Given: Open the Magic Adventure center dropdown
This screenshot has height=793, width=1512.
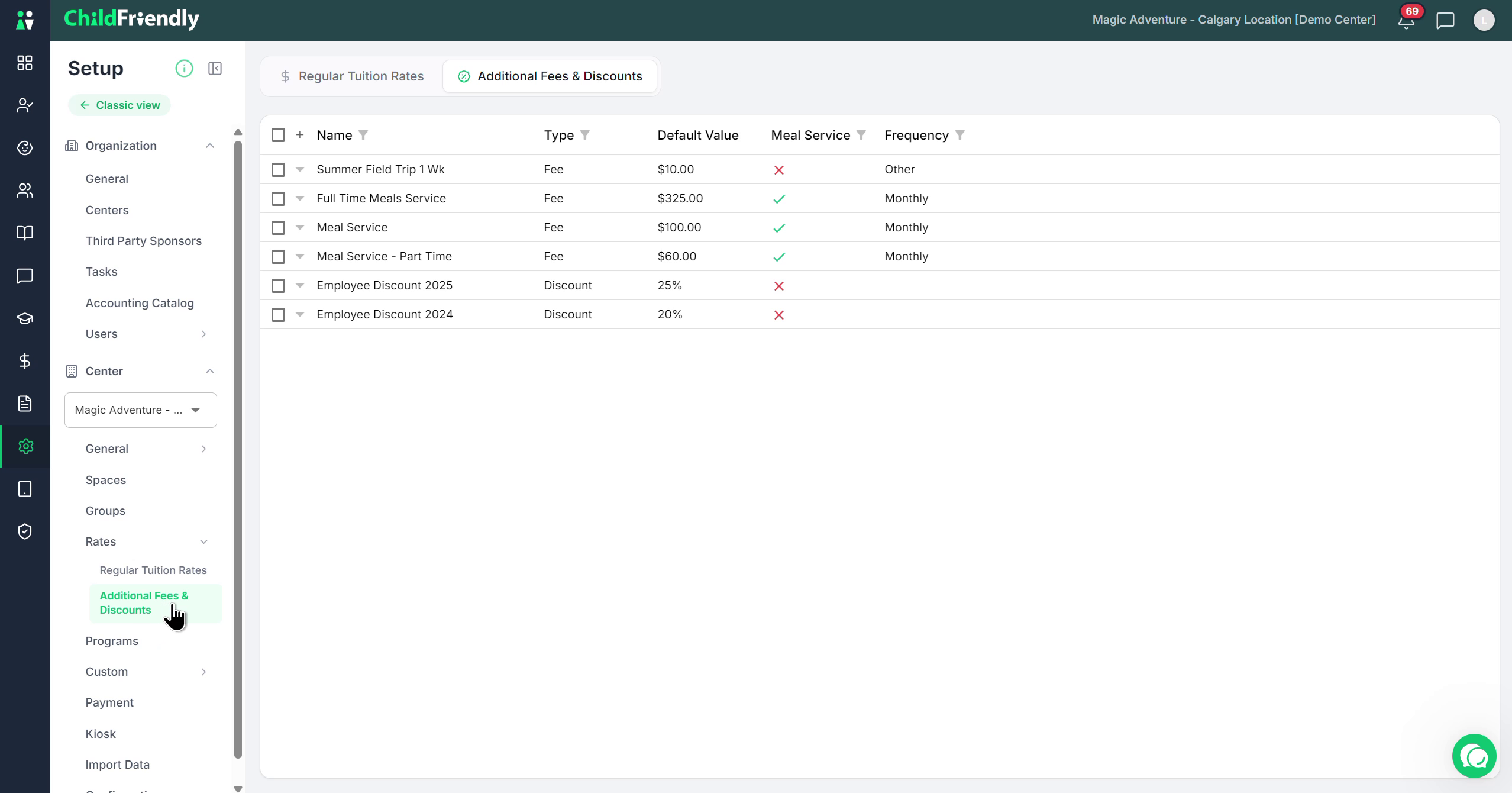Looking at the screenshot, I should point(141,410).
